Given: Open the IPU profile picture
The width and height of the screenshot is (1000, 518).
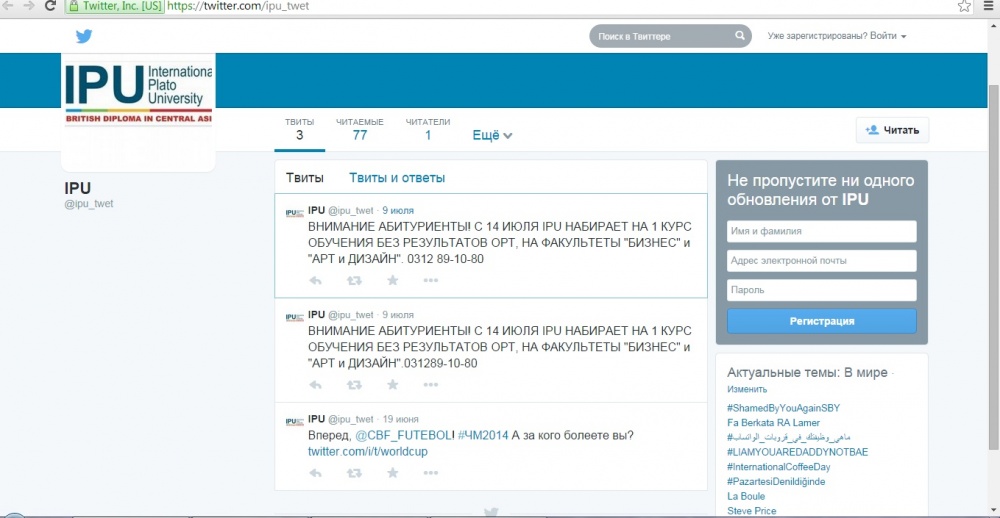Looking at the screenshot, I should point(138,114).
